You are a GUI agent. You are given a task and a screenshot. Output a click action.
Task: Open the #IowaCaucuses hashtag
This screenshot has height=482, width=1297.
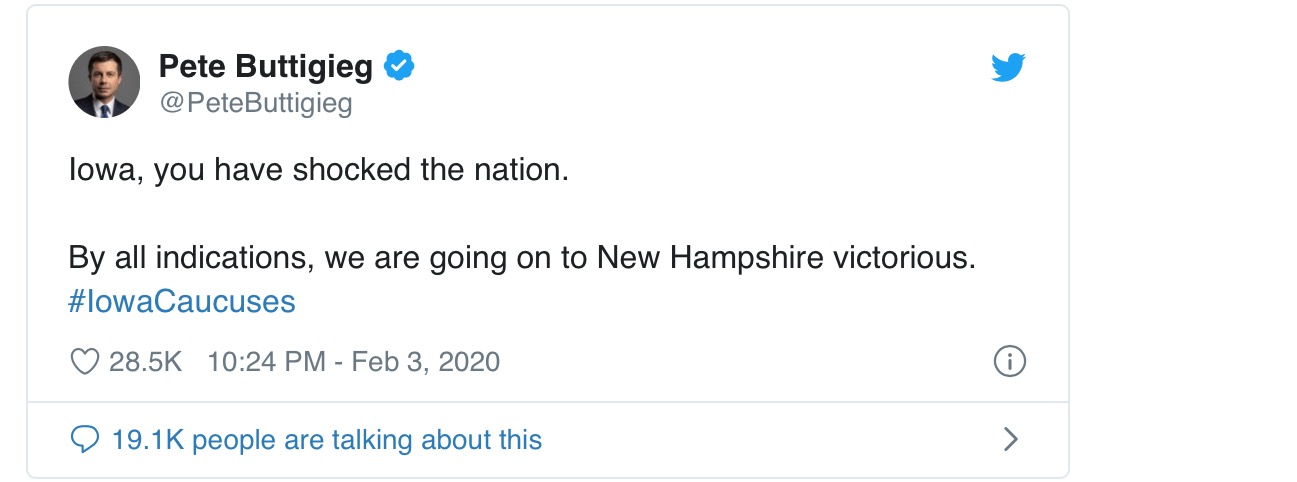[x=182, y=301]
